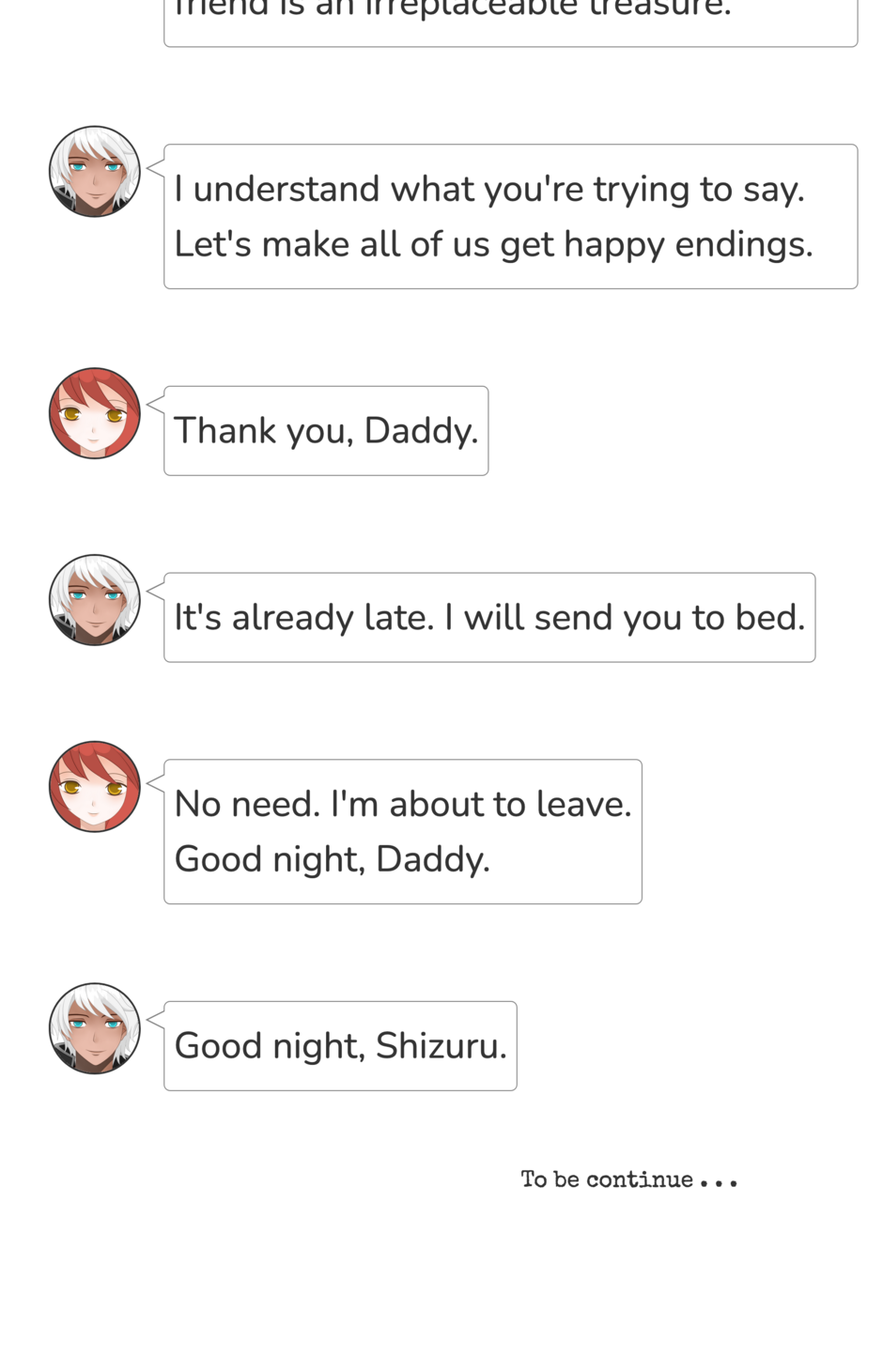Click the word "Shizuru" in the last message
The width and height of the screenshot is (883, 1372).
point(441,1046)
